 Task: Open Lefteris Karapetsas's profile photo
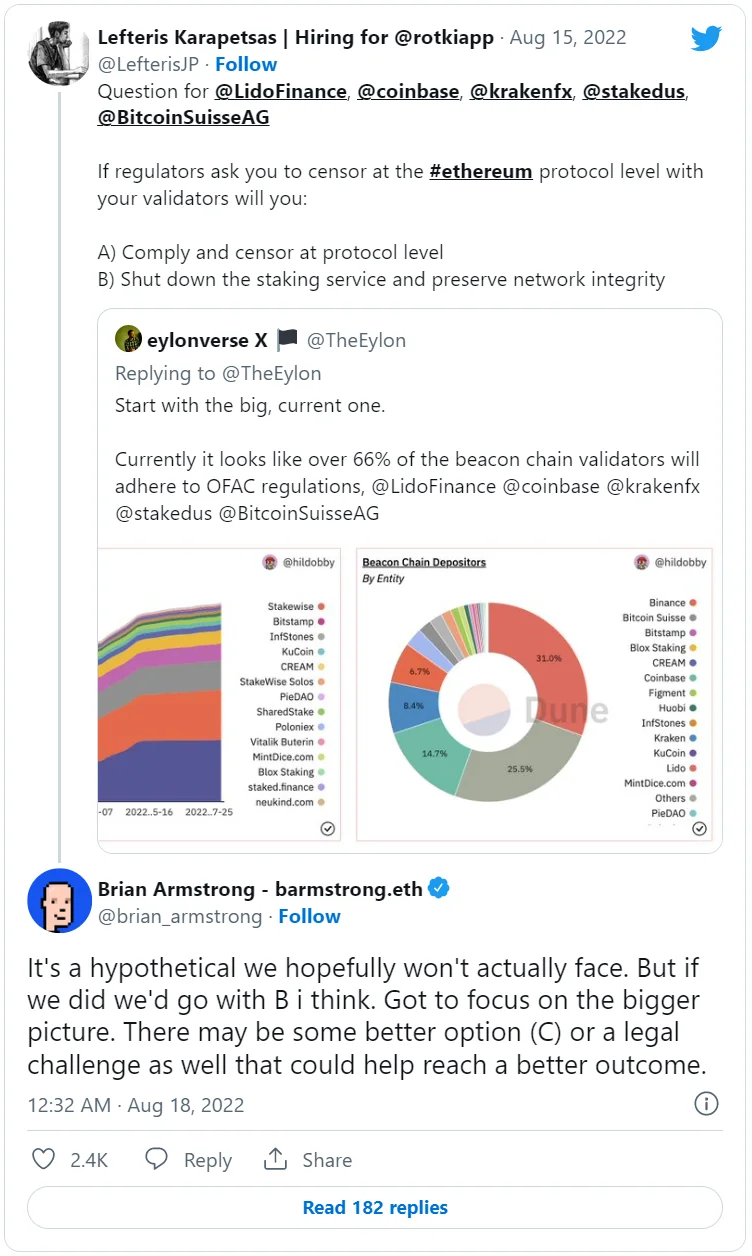(x=59, y=53)
